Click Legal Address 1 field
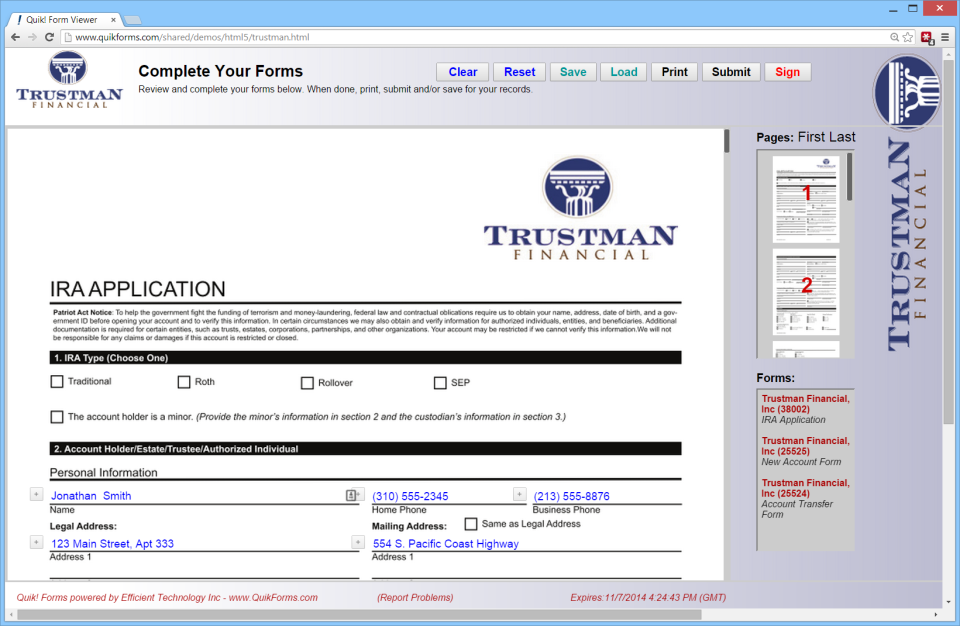The image size is (960, 626). click(x=204, y=543)
